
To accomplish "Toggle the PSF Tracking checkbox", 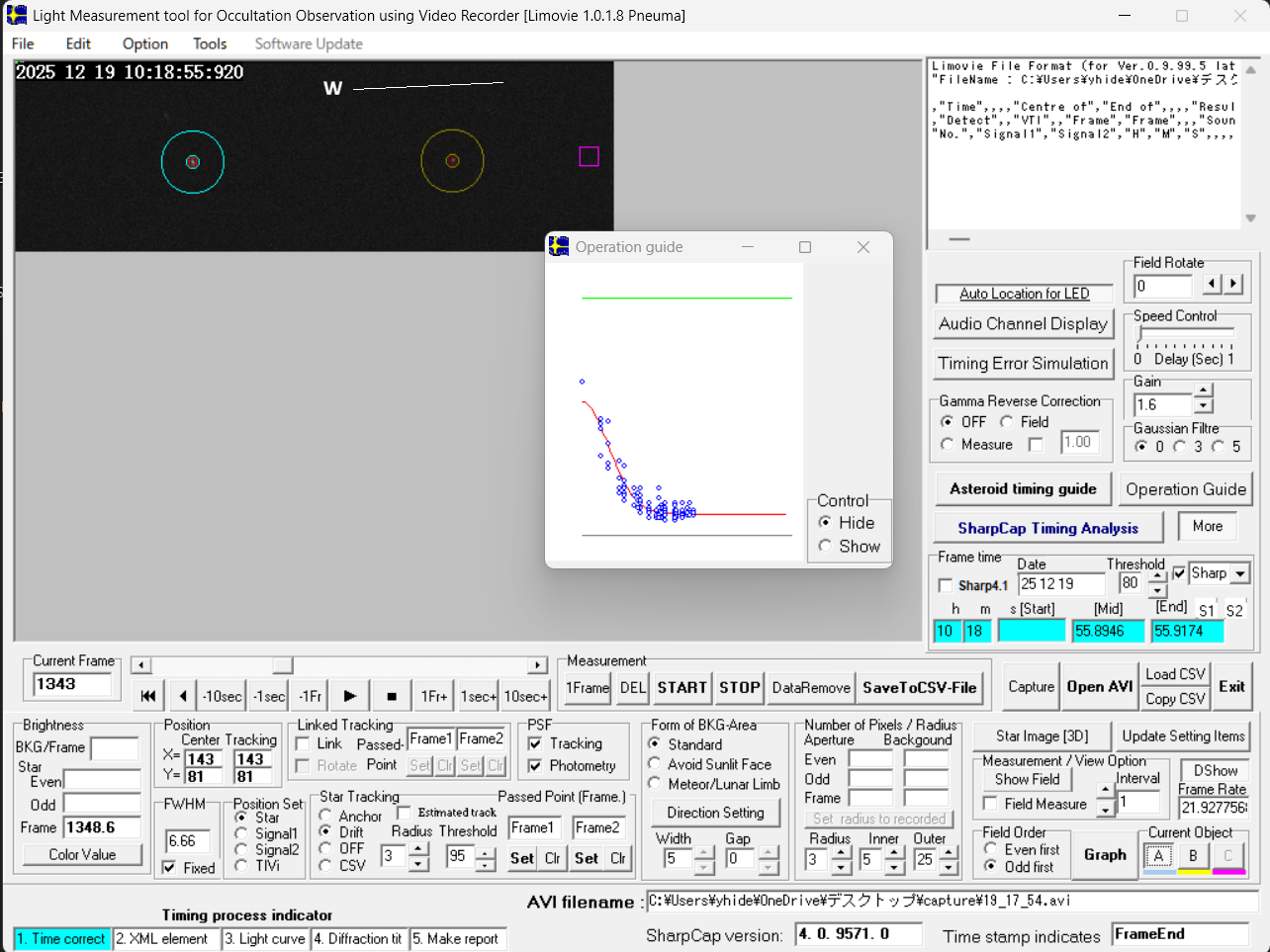I will click(x=535, y=743).
